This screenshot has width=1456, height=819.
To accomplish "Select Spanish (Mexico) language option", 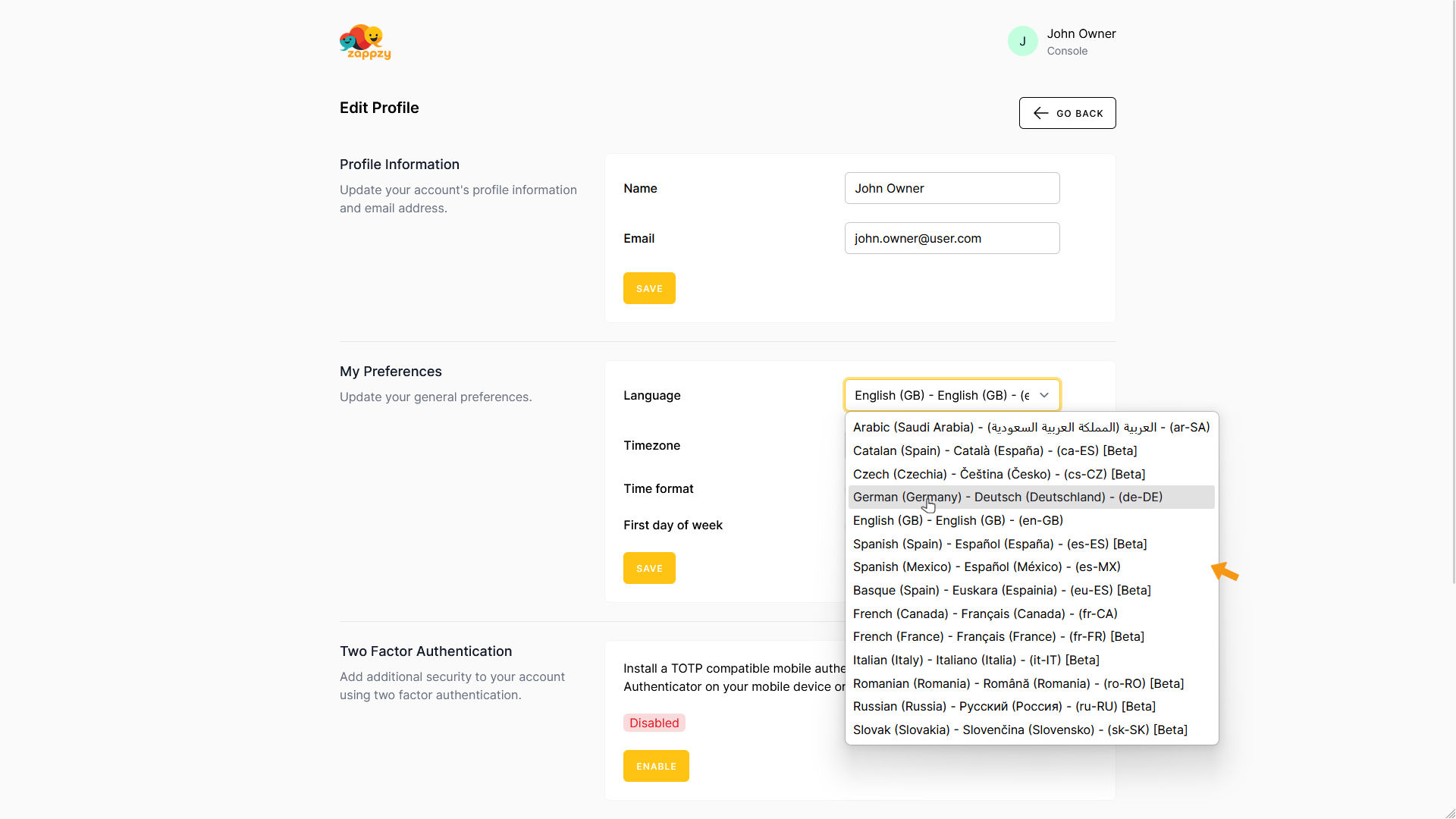I will (x=986, y=567).
